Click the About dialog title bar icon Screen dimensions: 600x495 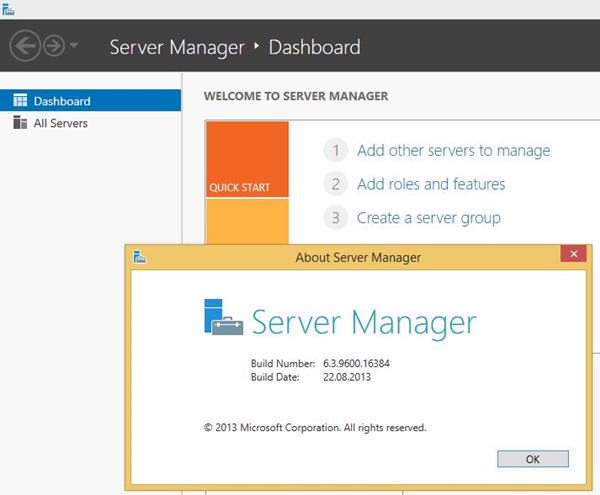tap(140, 257)
